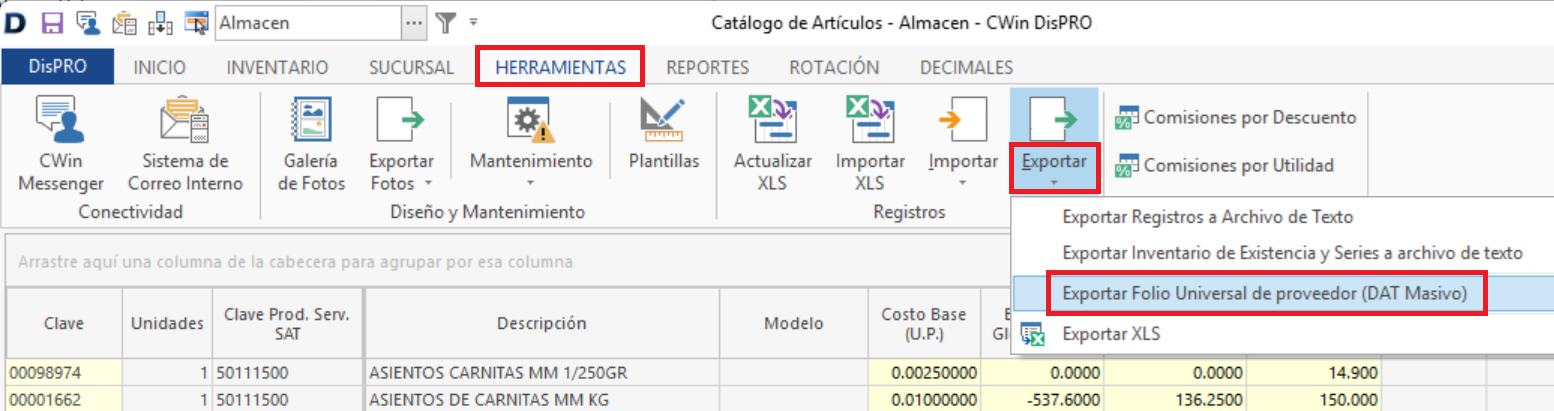Image resolution: width=1554 pixels, height=411 pixels.
Task: Open Sistema de Correo Interno
Action: pos(185,143)
